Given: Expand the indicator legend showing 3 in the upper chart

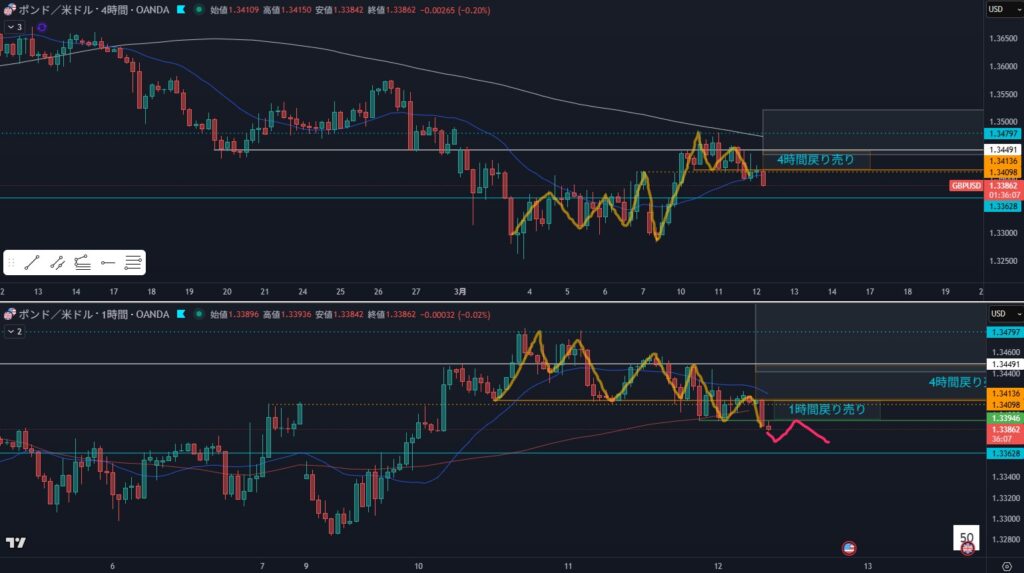Looking at the screenshot, I should tap(14, 27).
